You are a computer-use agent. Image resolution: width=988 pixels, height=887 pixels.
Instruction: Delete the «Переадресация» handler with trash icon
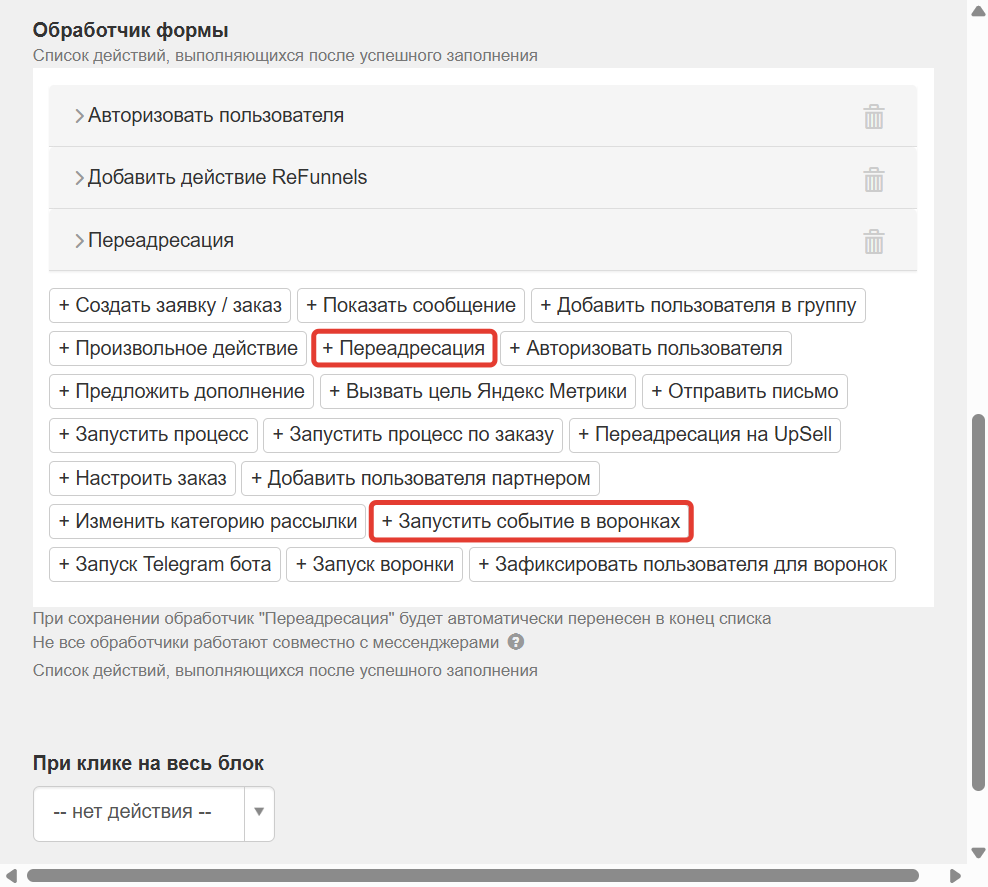[873, 240]
